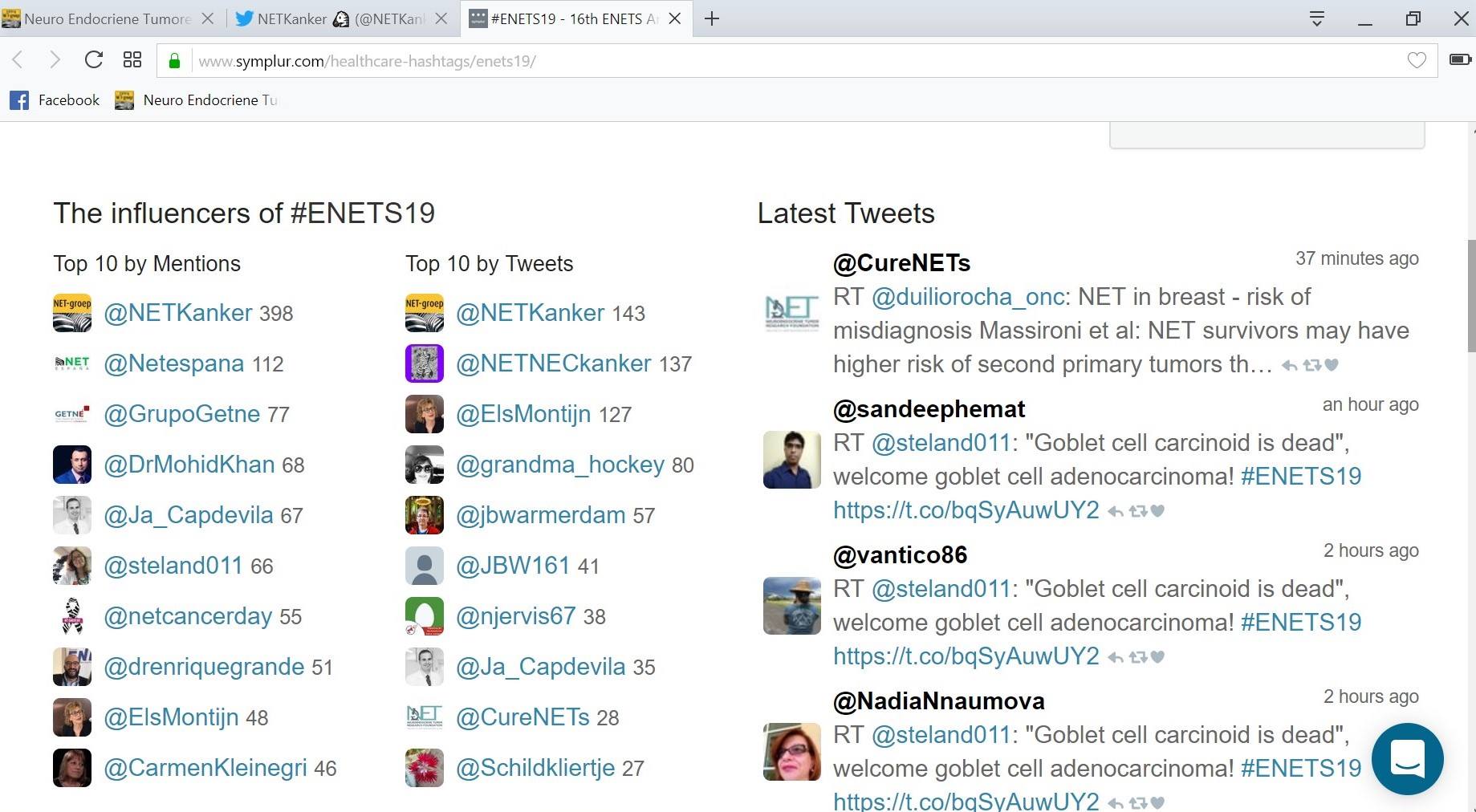Open the @jbwarmerdam profile link
Image resolution: width=1476 pixels, height=812 pixels.
click(x=541, y=515)
